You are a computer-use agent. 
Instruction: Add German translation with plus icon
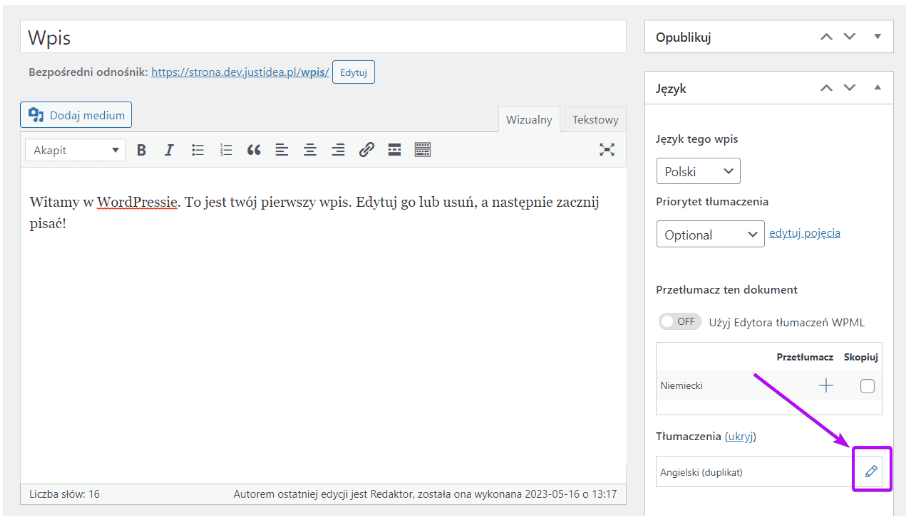point(826,386)
